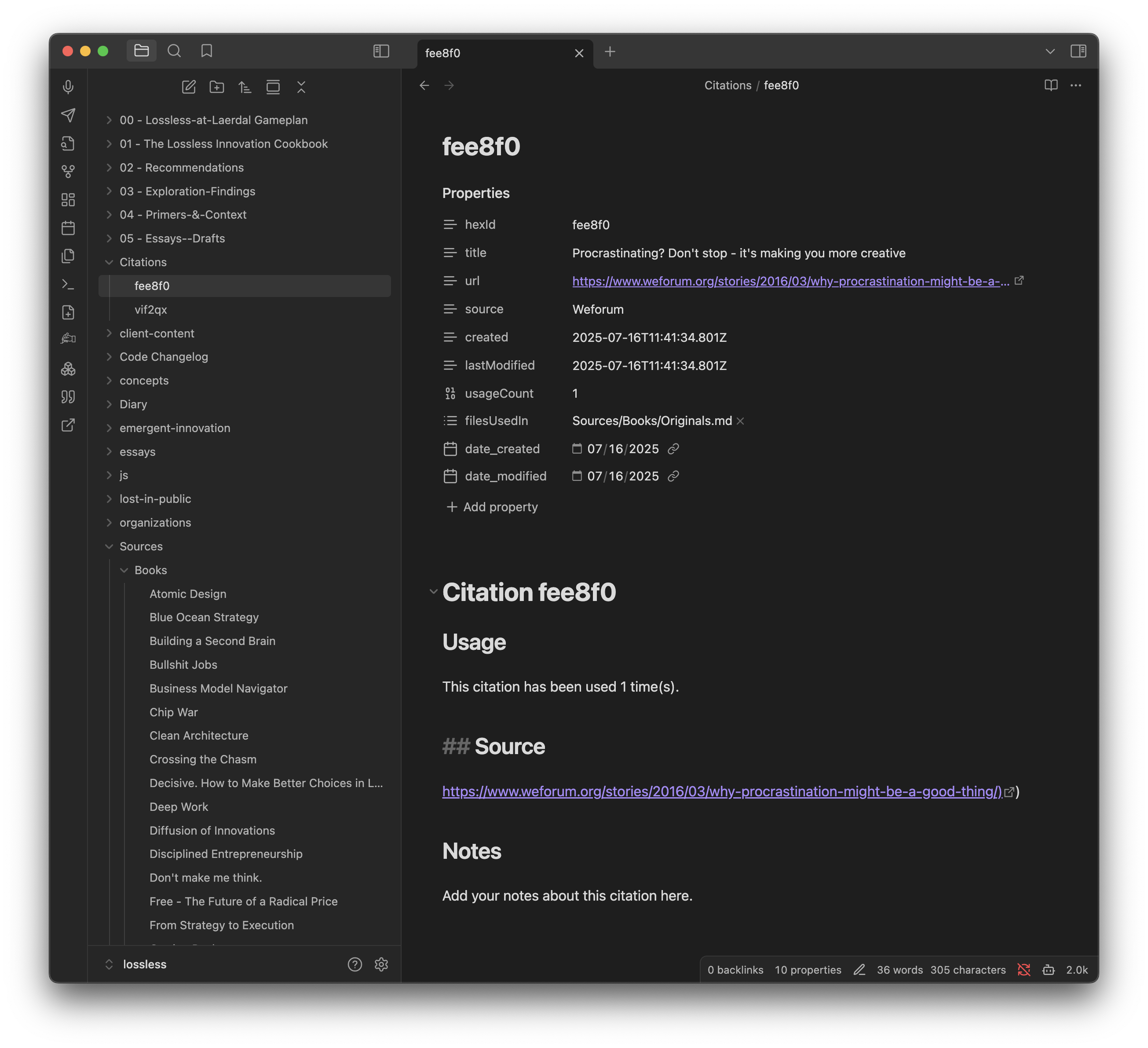Fold the Citation fee8f0 heading
1148x1048 pixels.
[433, 592]
